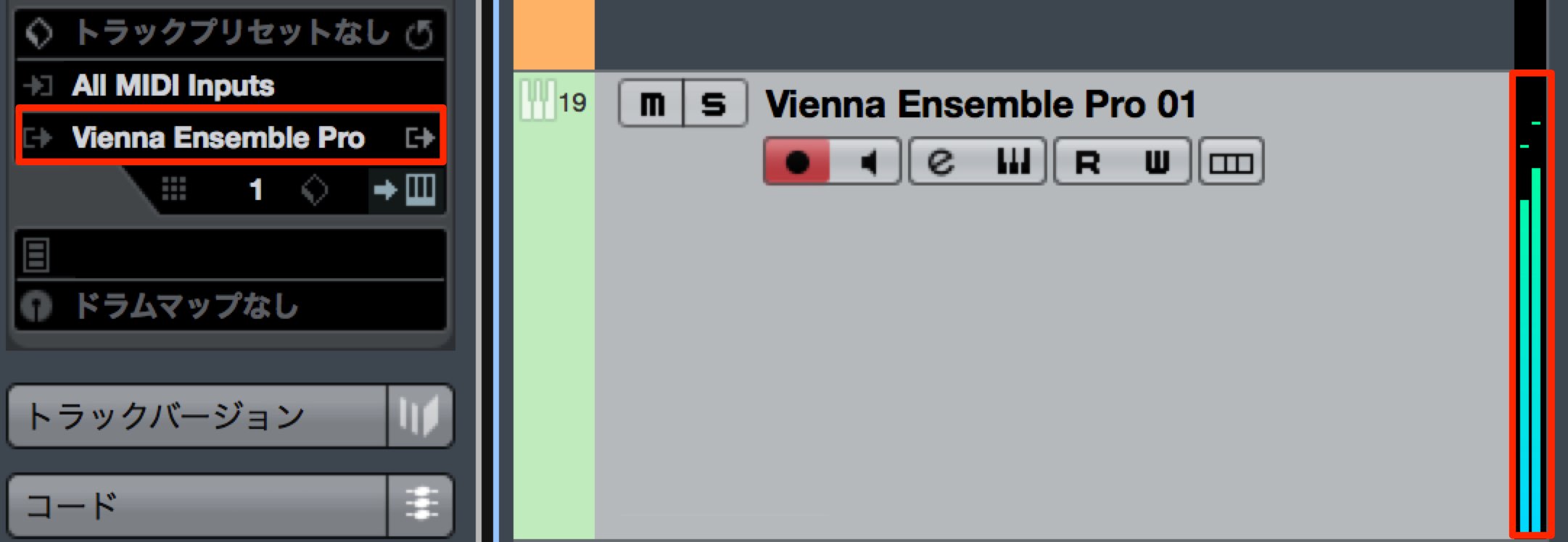
Task: Open the instrument editor keyboard icon
Action: 1012,162
